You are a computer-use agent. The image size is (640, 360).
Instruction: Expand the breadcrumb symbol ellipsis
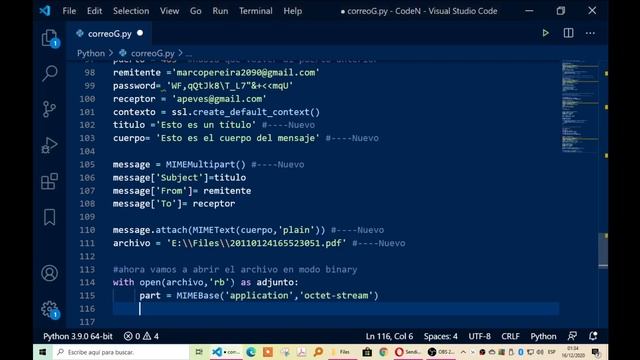coord(188,53)
